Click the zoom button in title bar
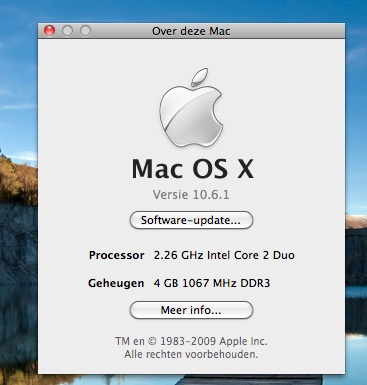The height and width of the screenshot is (385, 367). [x=86, y=31]
